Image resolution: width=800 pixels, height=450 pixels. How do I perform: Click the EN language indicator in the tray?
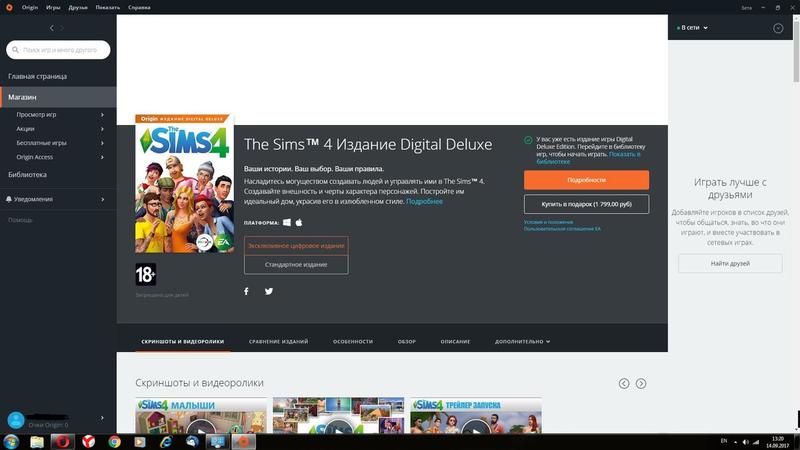tap(723, 441)
